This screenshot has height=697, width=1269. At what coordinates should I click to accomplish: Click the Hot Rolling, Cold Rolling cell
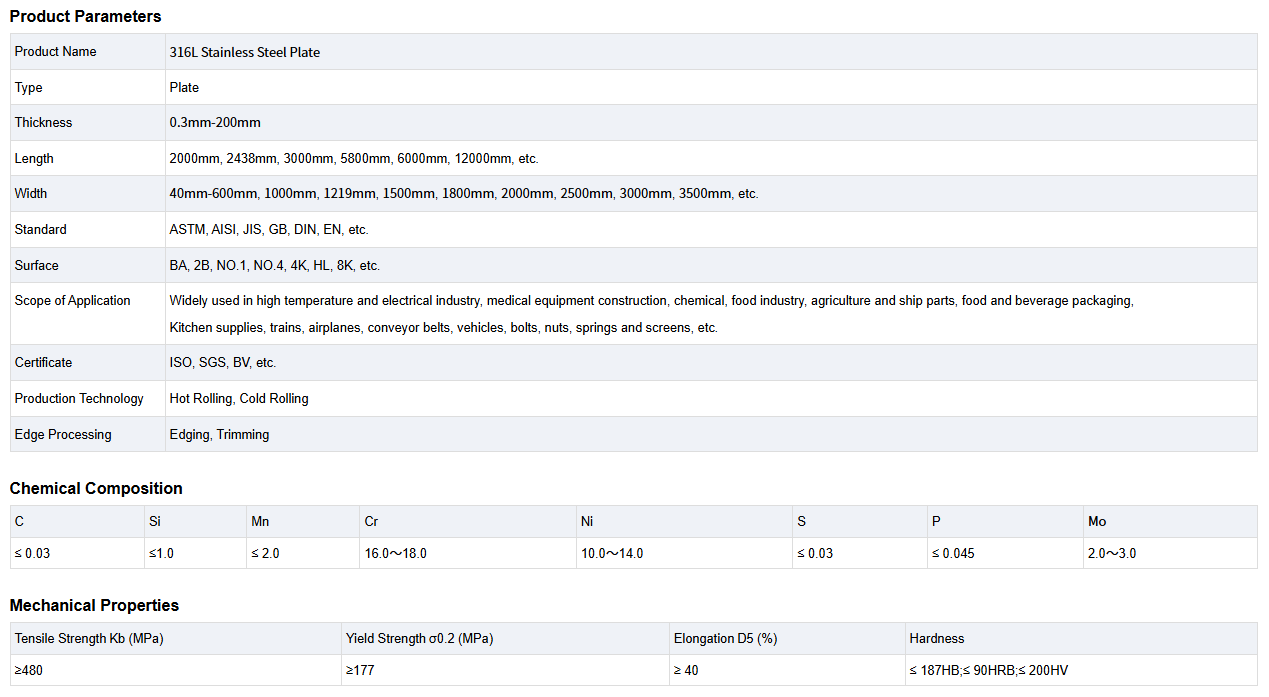click(x=239, y=399)
